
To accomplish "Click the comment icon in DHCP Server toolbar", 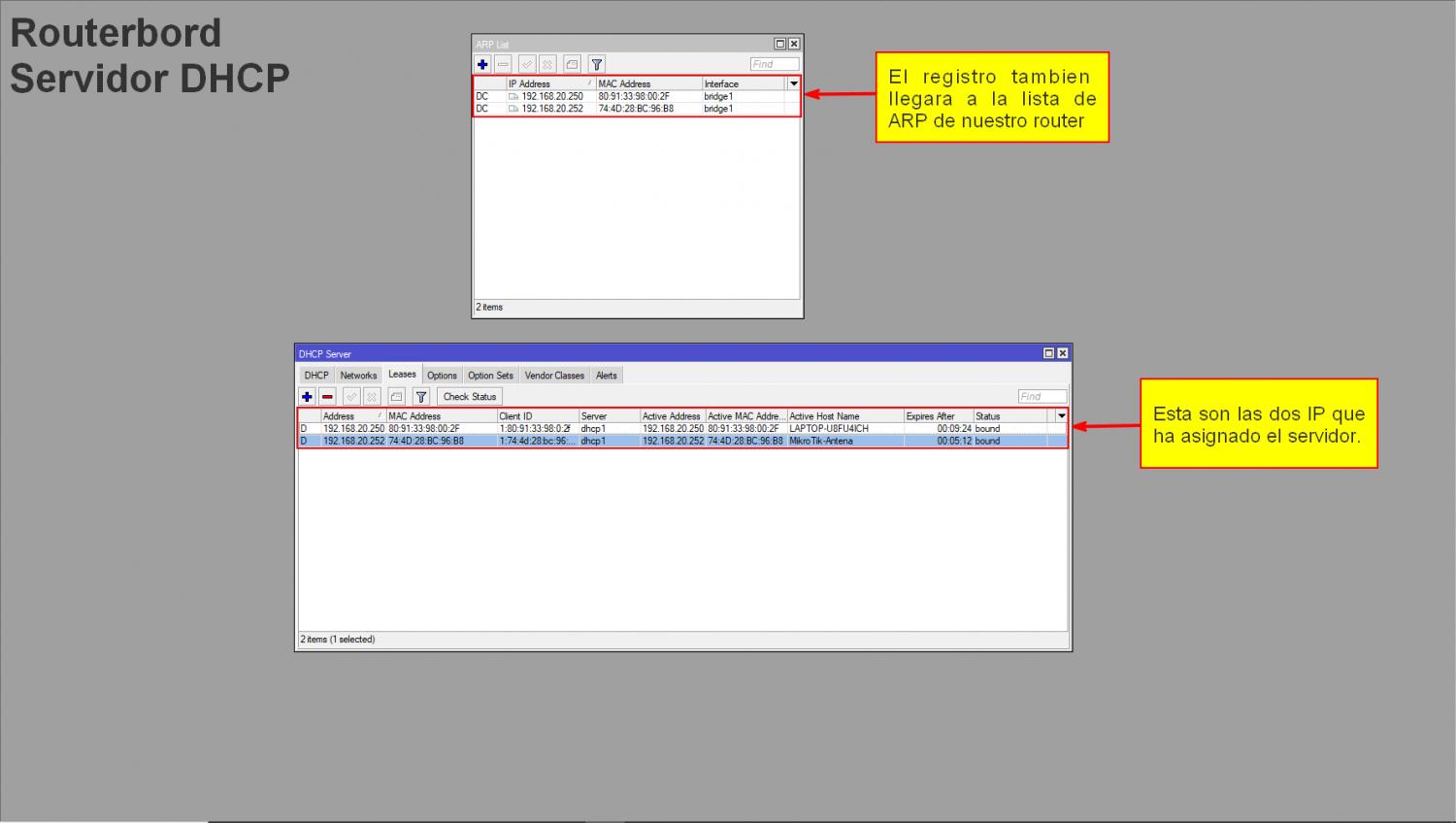I will coord(396,396).
